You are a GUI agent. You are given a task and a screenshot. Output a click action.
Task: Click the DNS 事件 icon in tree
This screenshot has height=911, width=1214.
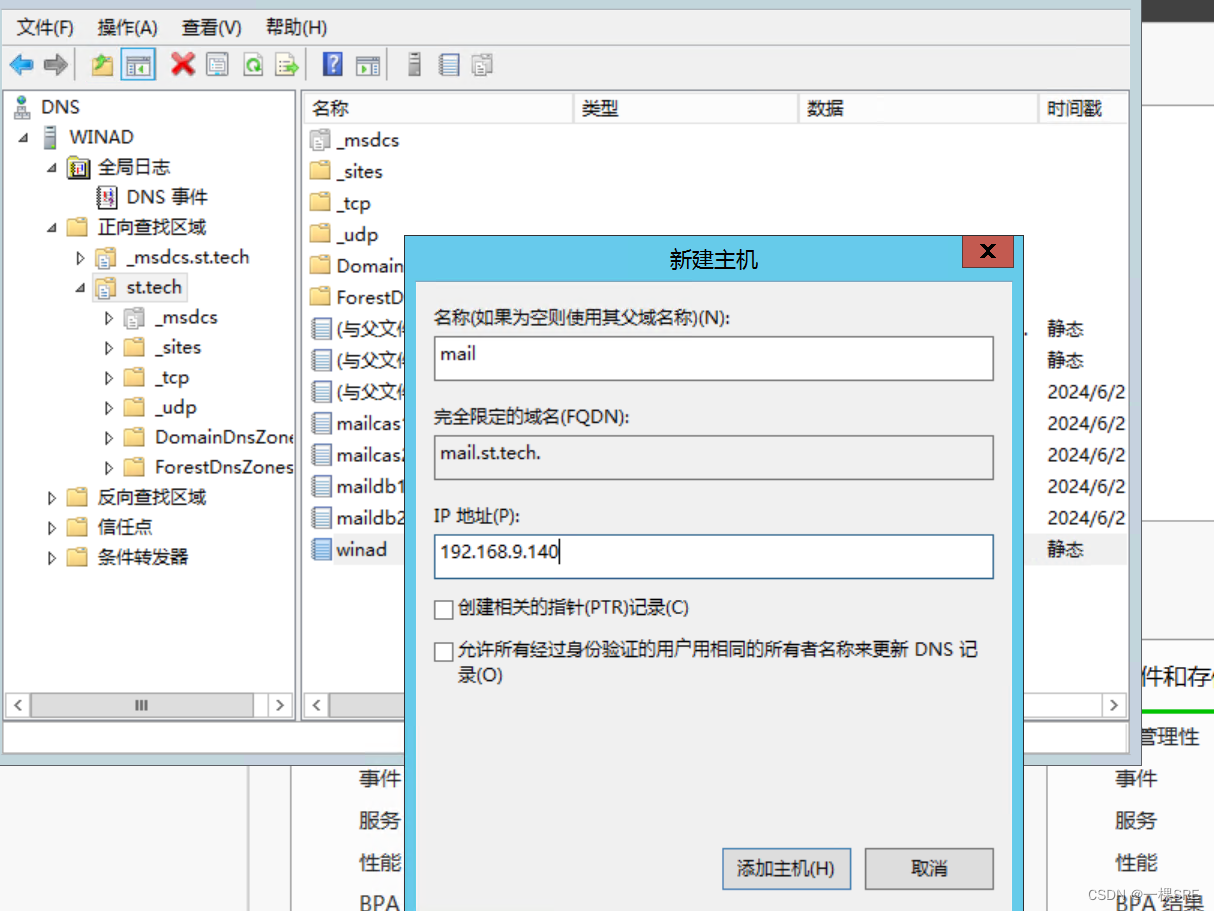(107, 197)
